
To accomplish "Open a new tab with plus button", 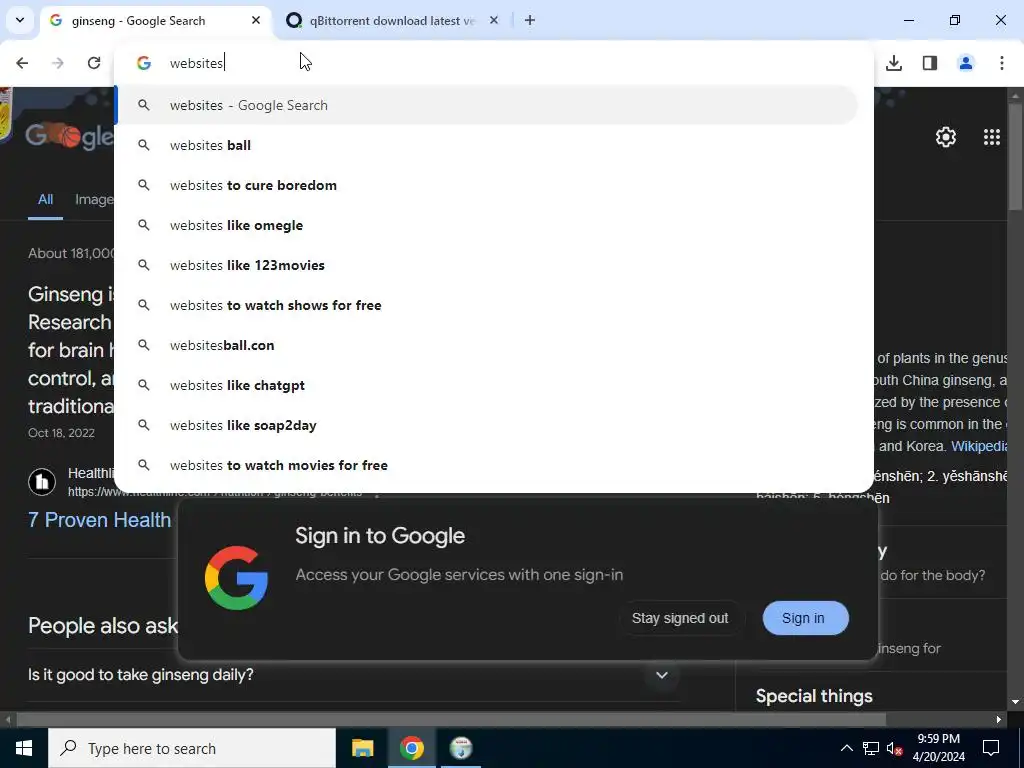I will click(530, 20).
